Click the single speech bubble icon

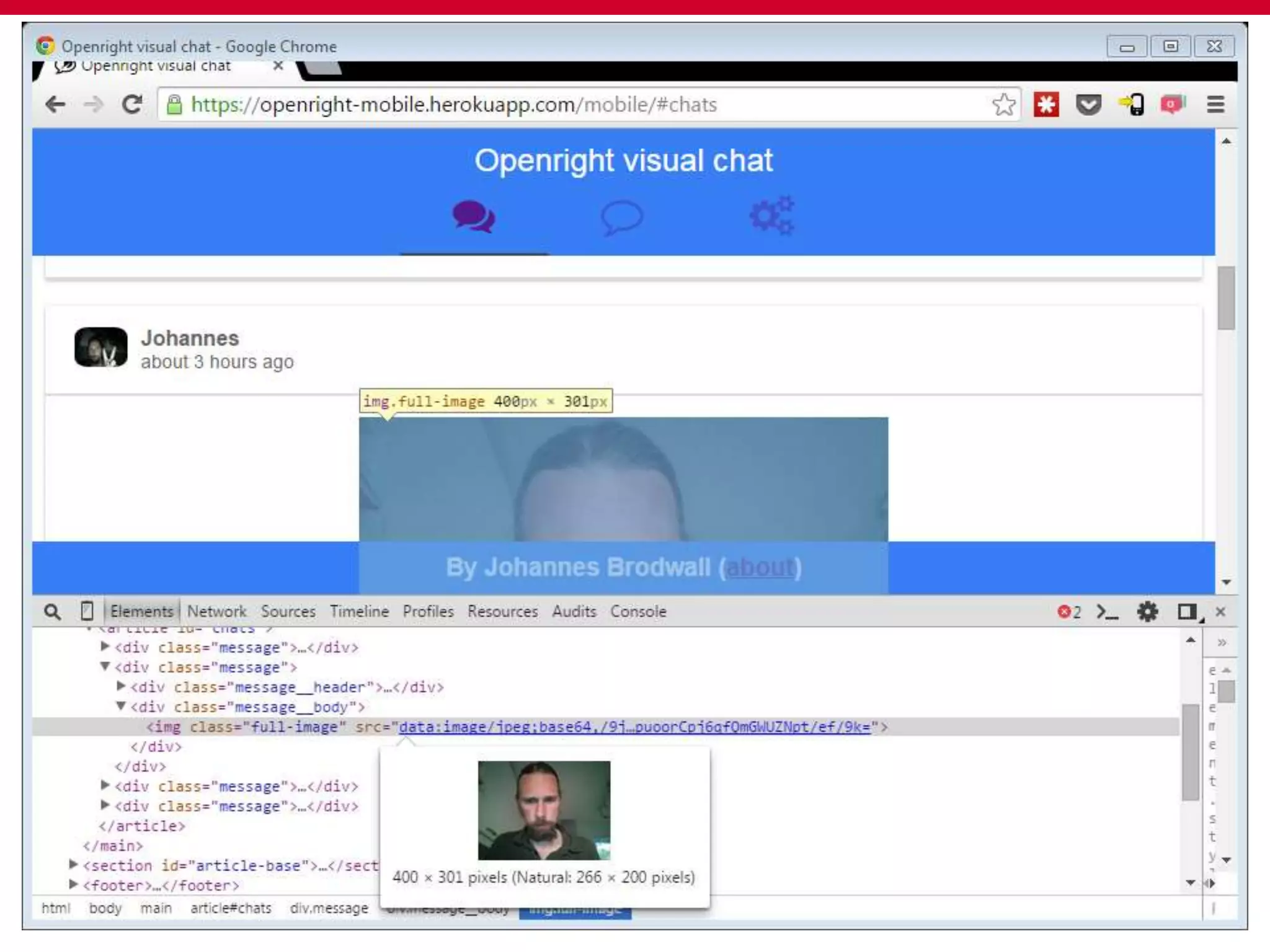coord(622,216)
